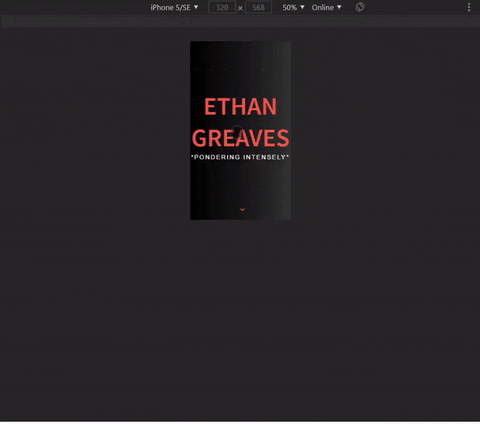
Task: Click the rotate device orientation icon
Action: click(360, 7)
